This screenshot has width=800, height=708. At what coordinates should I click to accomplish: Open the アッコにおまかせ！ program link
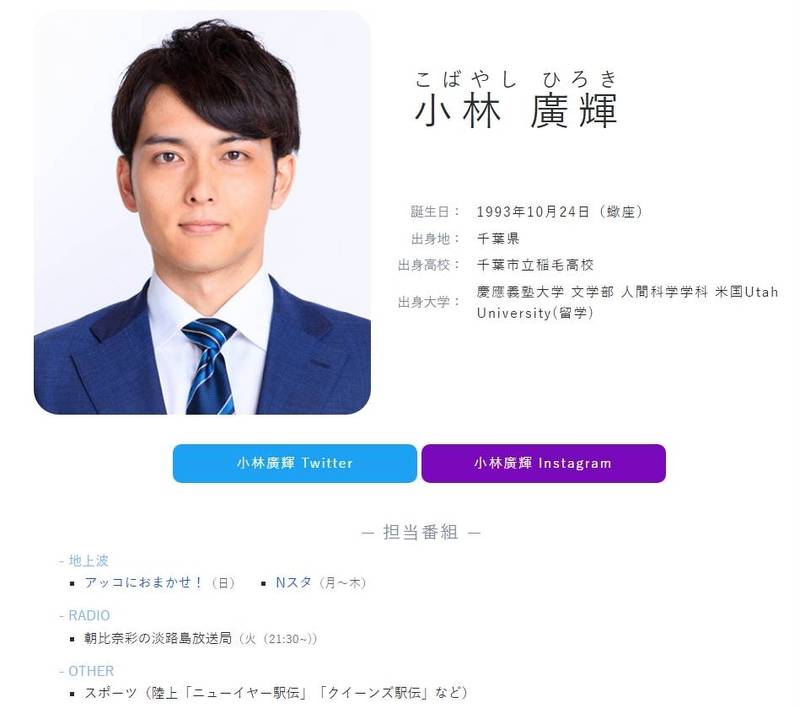[x=144, y=583]
